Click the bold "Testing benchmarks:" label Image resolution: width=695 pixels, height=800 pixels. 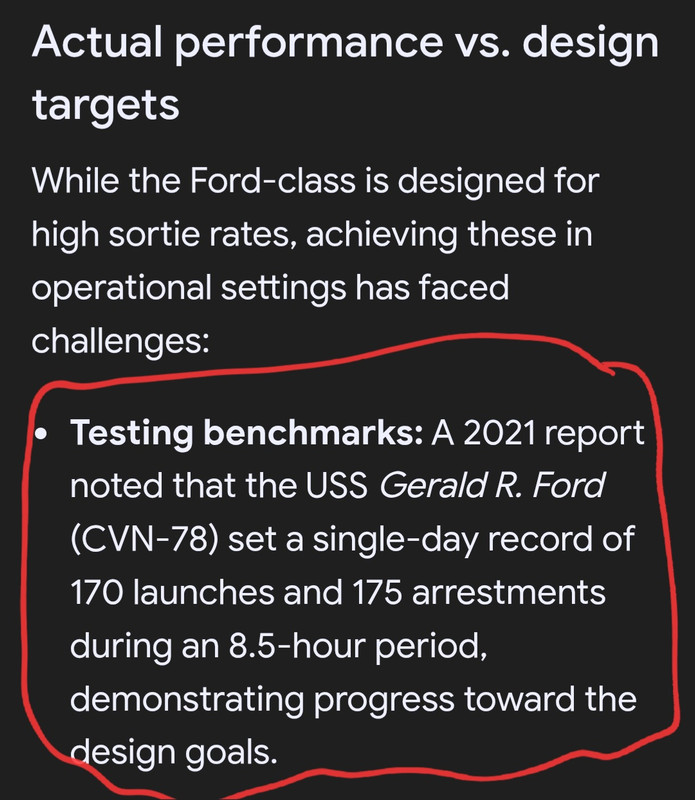tap(246, 433)
